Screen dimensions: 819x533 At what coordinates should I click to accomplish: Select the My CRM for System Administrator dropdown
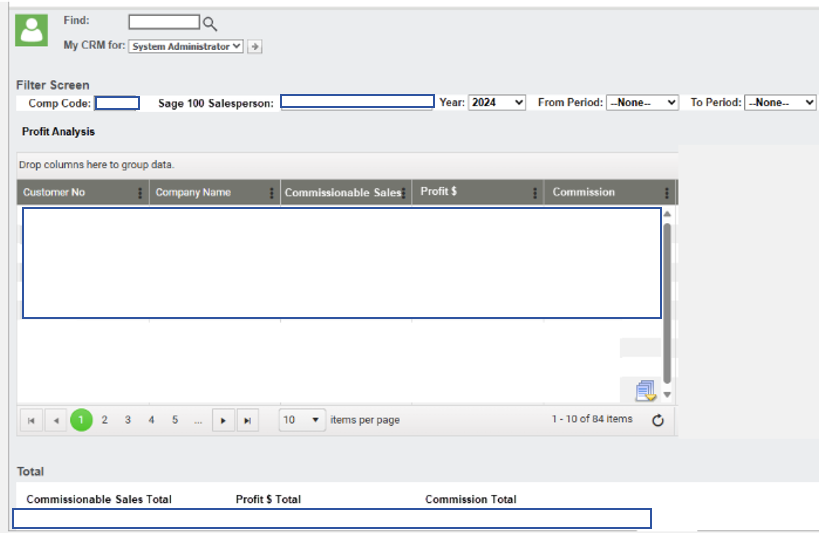click(186, 46)
